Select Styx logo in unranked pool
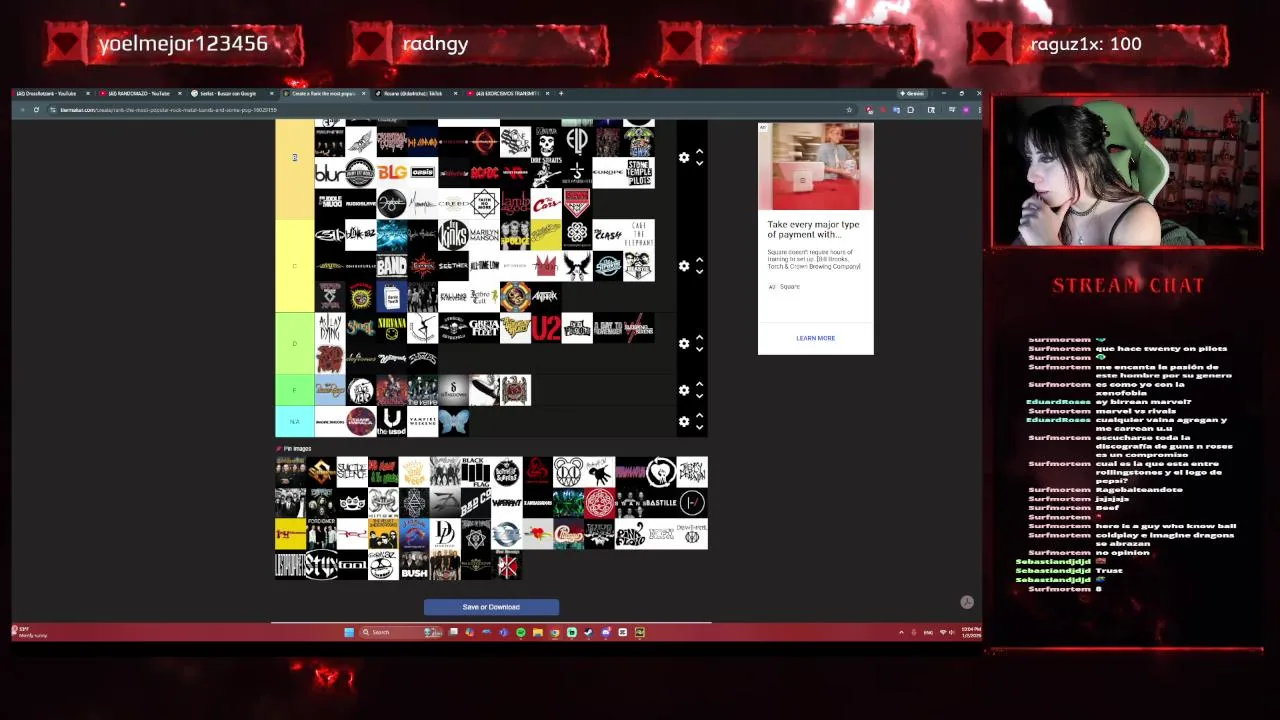 pos(321,565)
